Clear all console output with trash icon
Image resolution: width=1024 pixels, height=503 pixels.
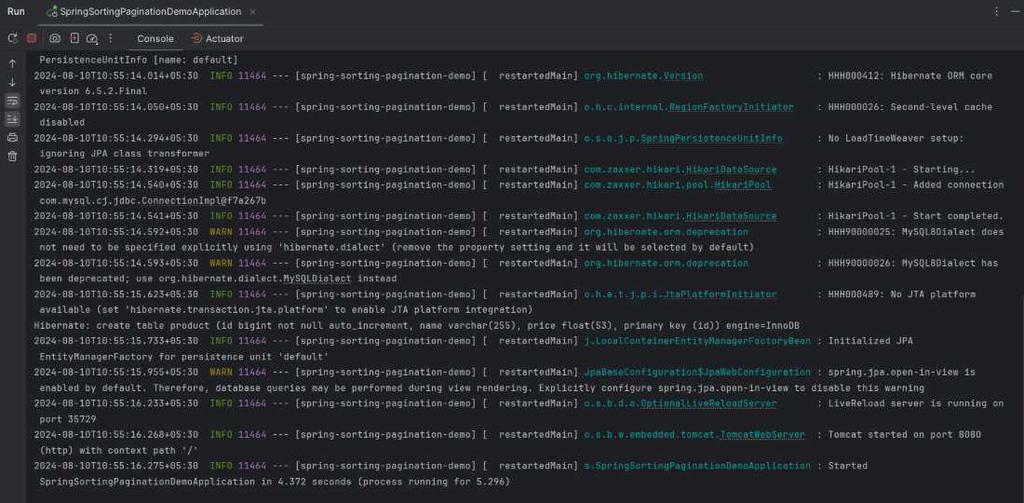point(12,155)
